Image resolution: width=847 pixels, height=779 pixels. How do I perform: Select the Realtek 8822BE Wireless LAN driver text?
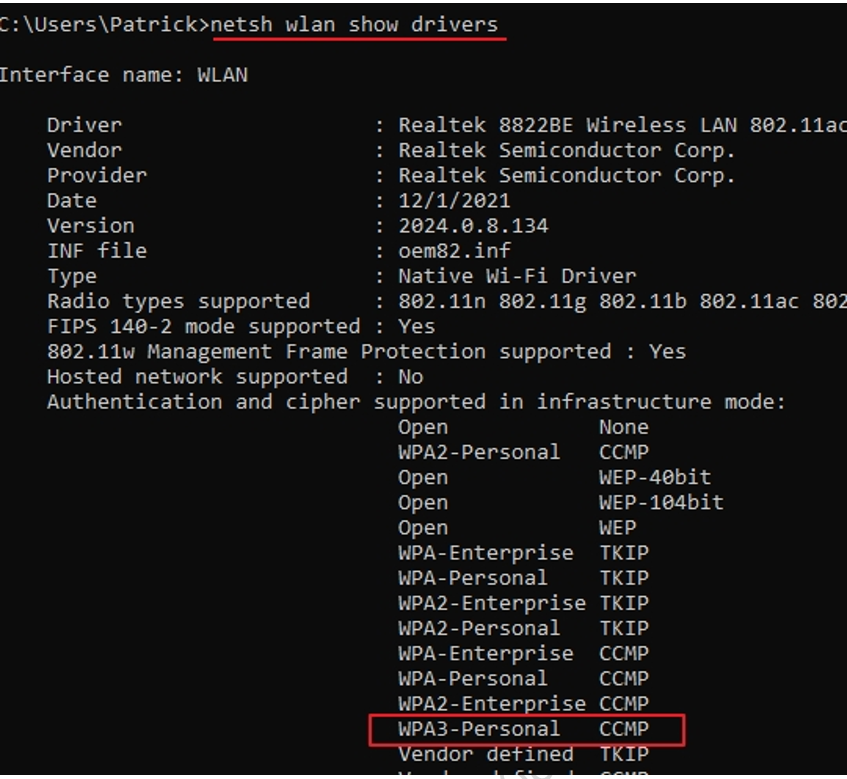622,125
